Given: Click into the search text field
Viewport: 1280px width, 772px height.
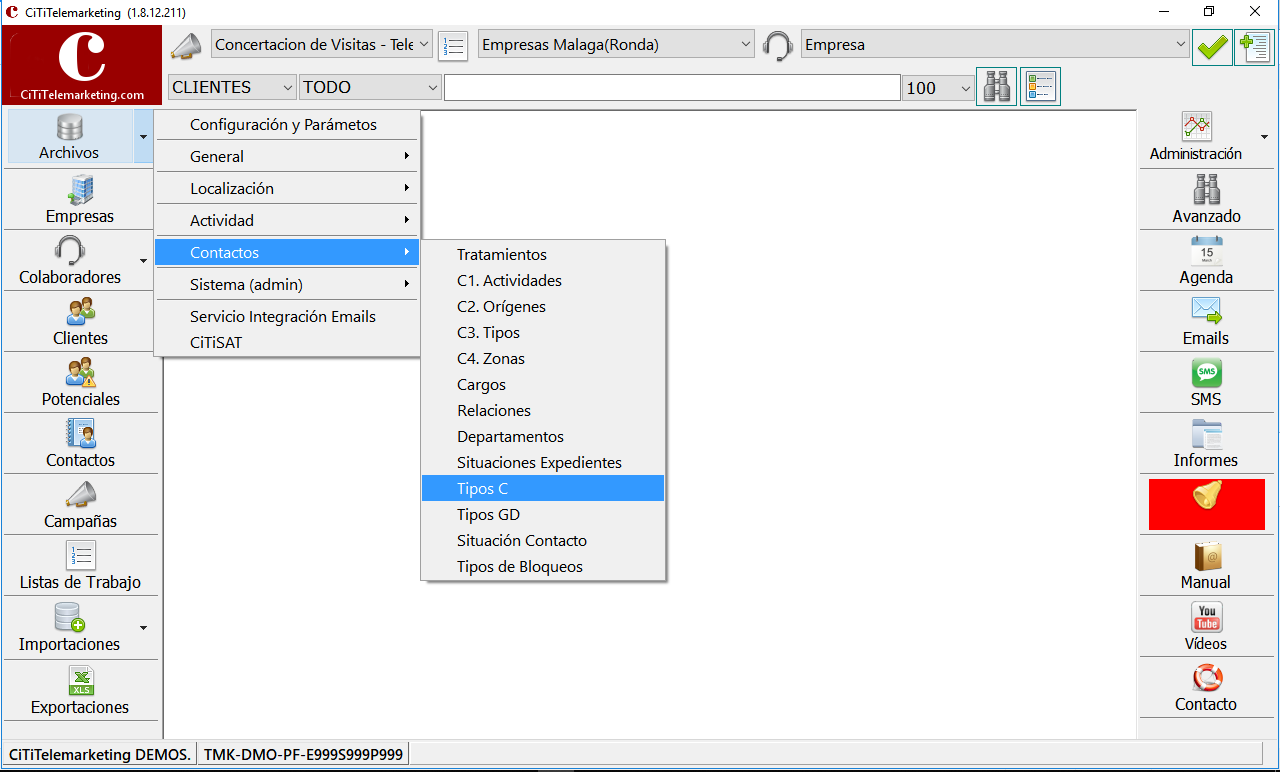Looking at the screenshot, I should point(672,88).
